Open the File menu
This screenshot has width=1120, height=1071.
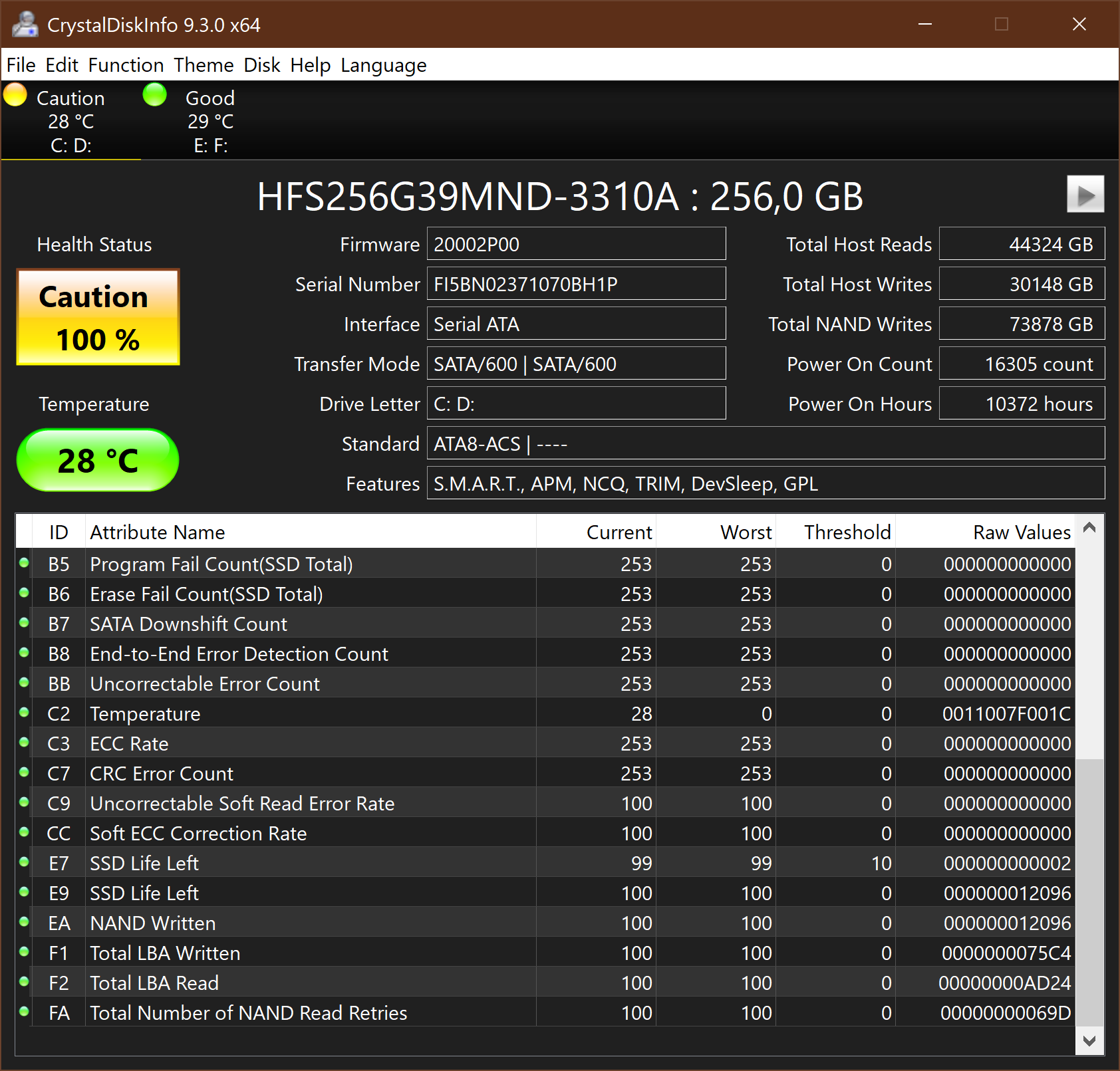21,65
